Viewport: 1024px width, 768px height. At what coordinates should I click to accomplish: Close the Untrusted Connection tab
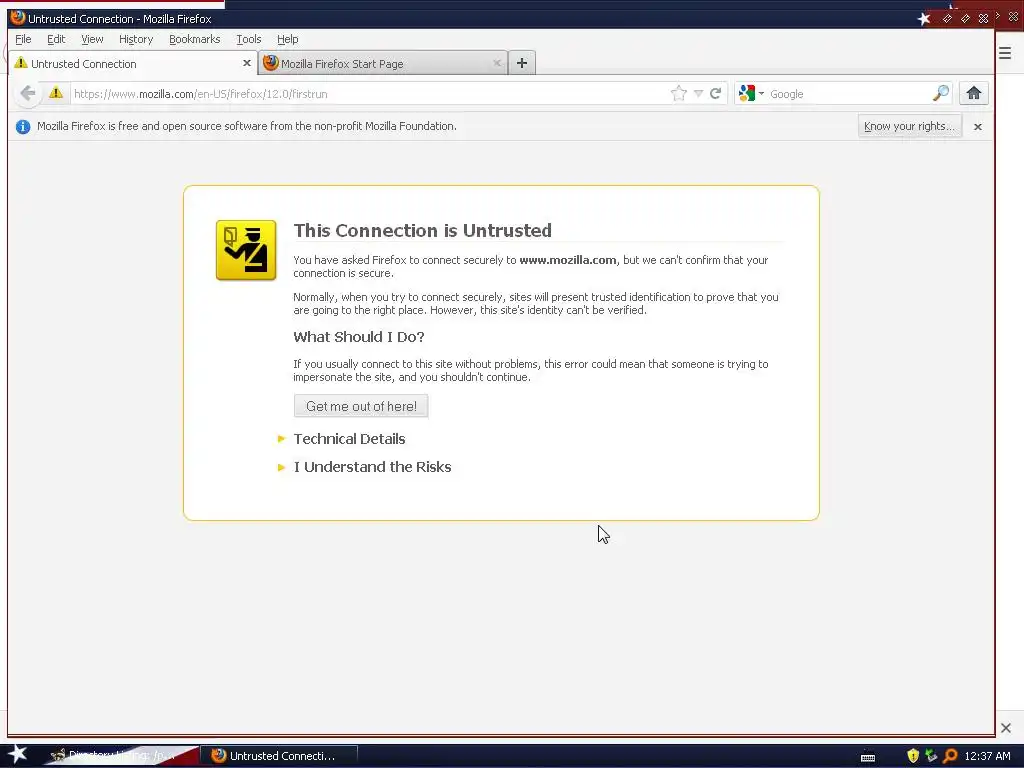click(x=246, y=63)
